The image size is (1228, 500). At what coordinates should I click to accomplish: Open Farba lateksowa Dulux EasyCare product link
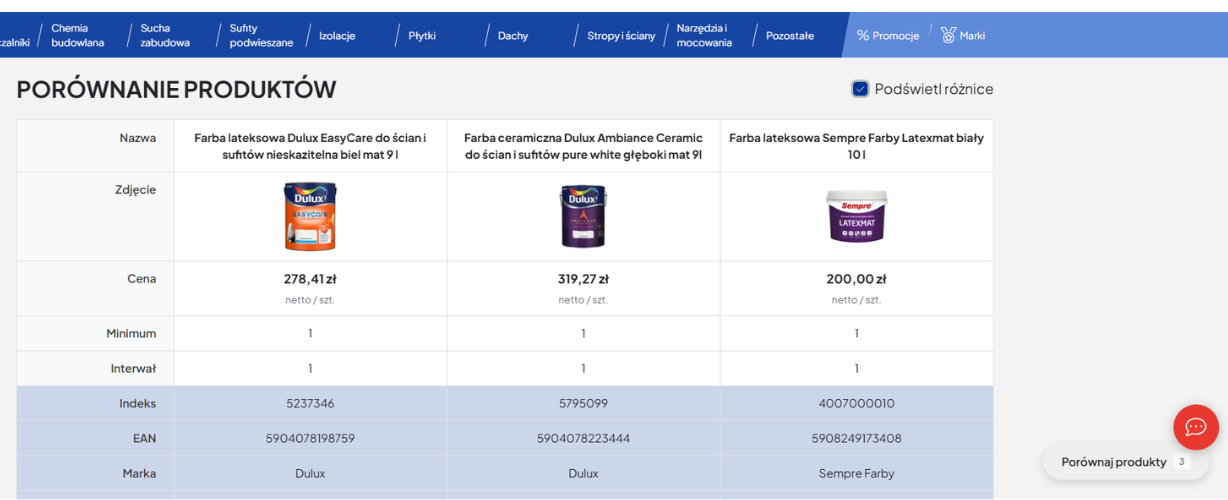[x=310, y=146]
